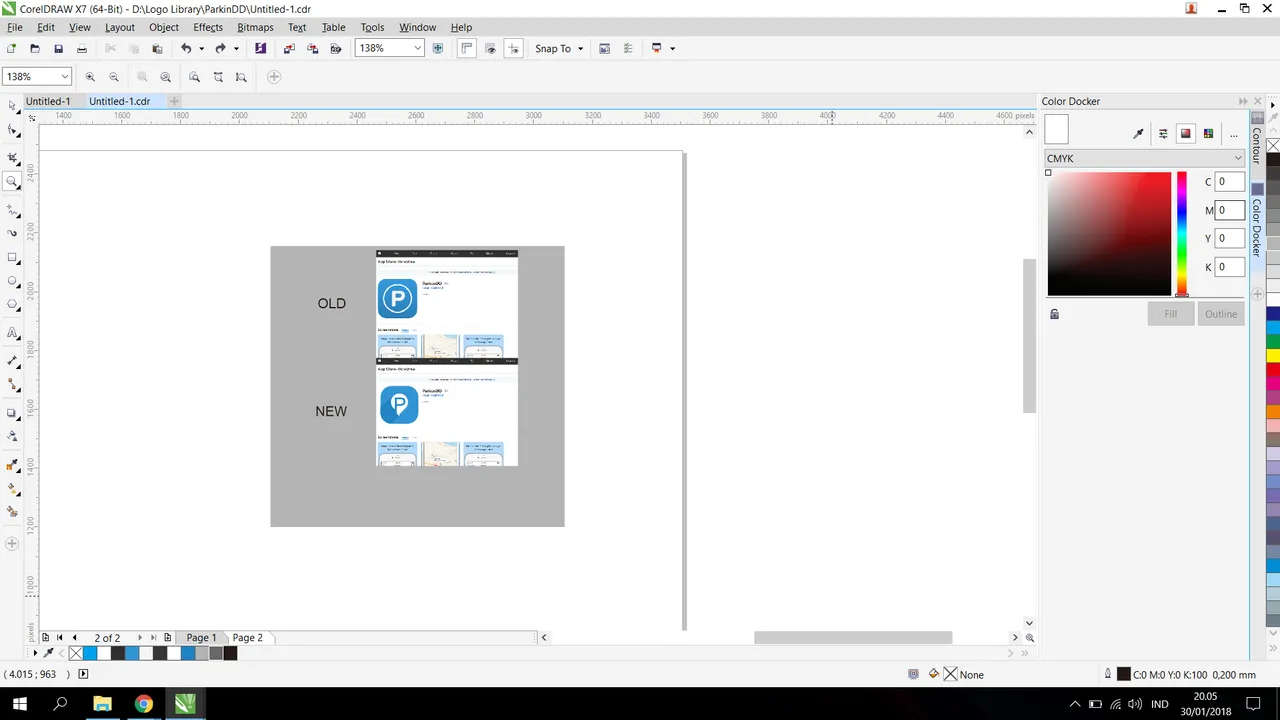This screenshot has height=720, width=1280.
Task: Expand the Redo history dropdown arrow
Action: (x=236, y=48)
